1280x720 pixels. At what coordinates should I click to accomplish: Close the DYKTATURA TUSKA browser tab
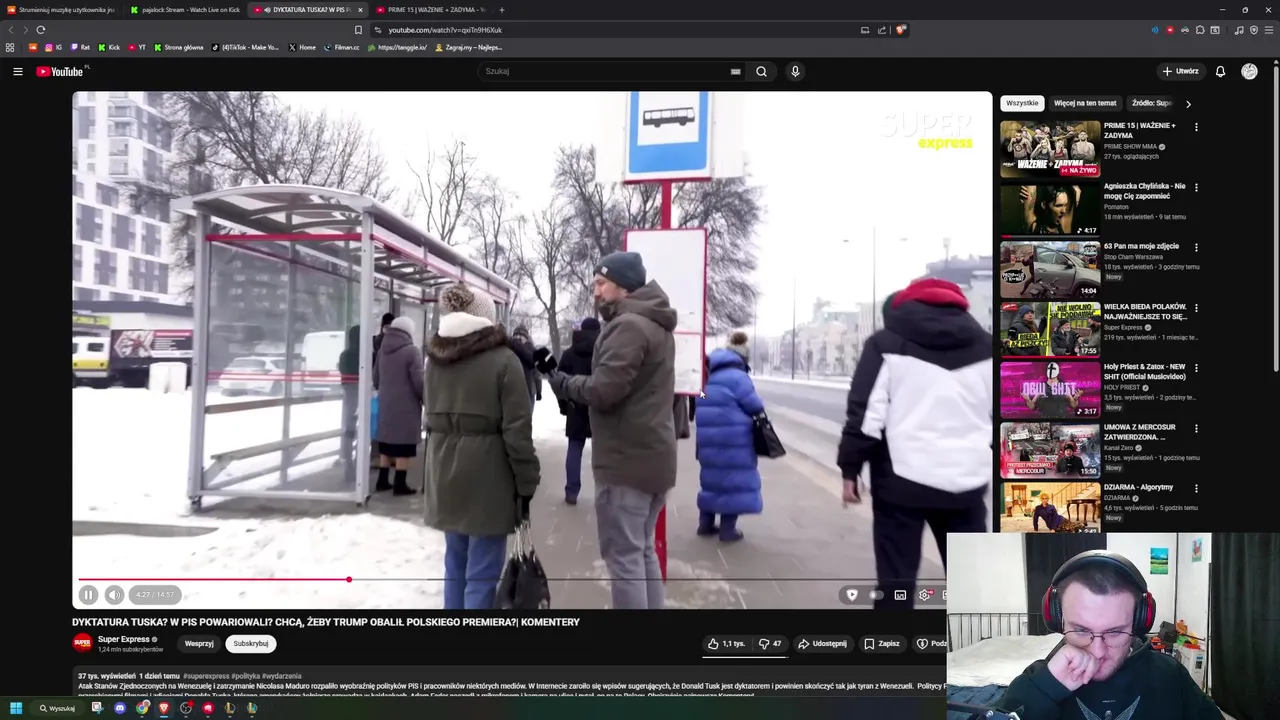coord(361,10)
